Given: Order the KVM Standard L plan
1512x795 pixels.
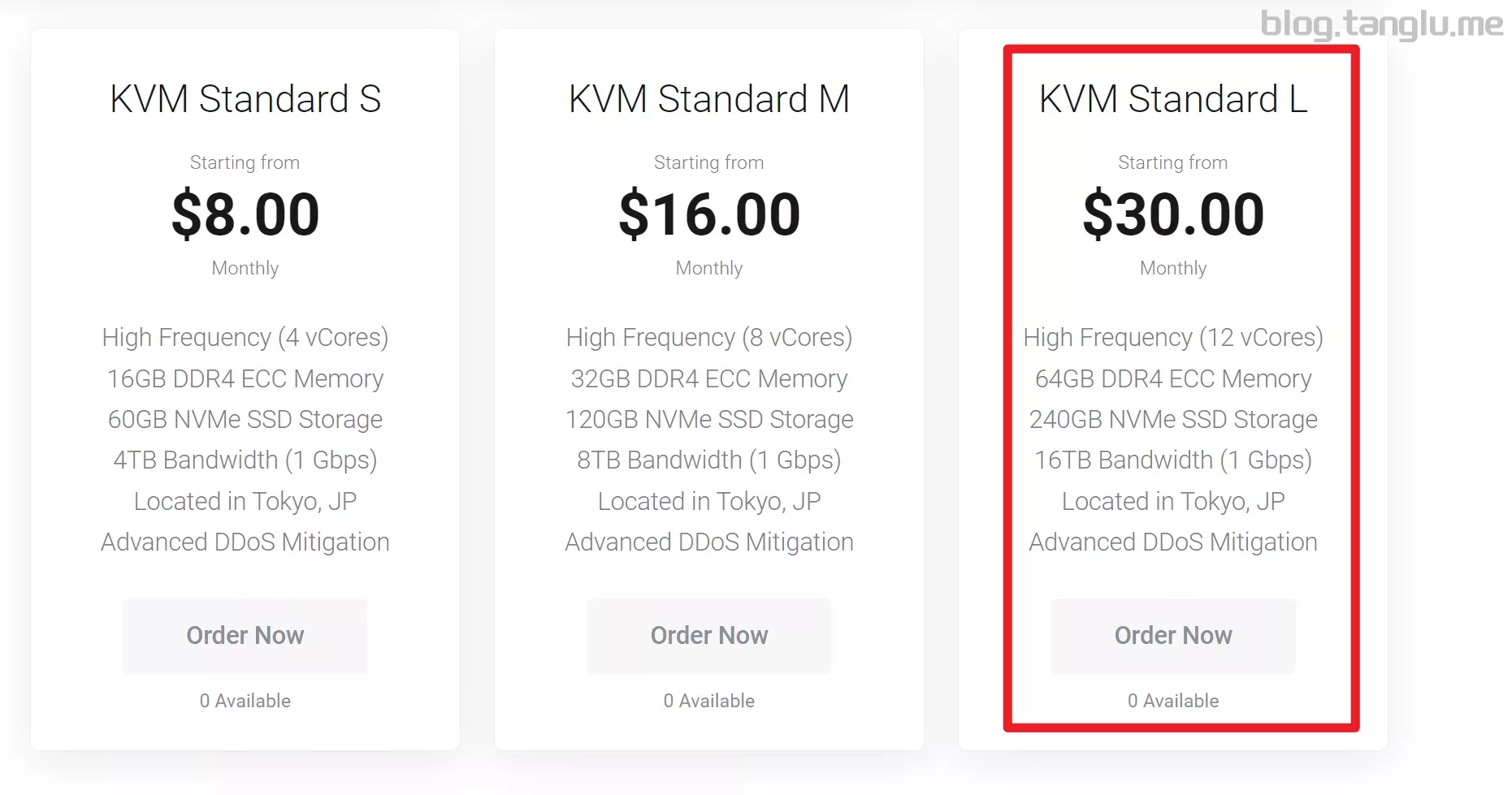Looking at the screenshot, I should pyautogui.click(x=1172, y=635).
